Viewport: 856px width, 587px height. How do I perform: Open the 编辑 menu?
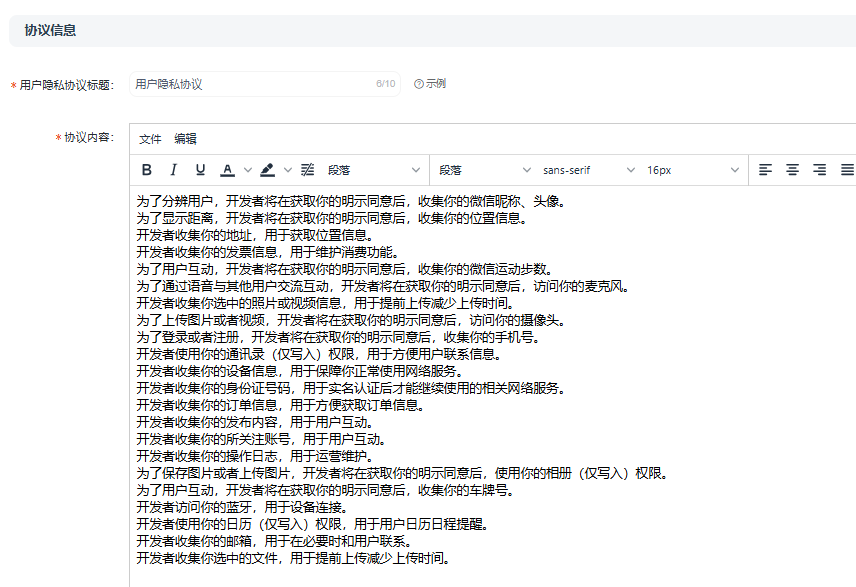pos(185,139)
